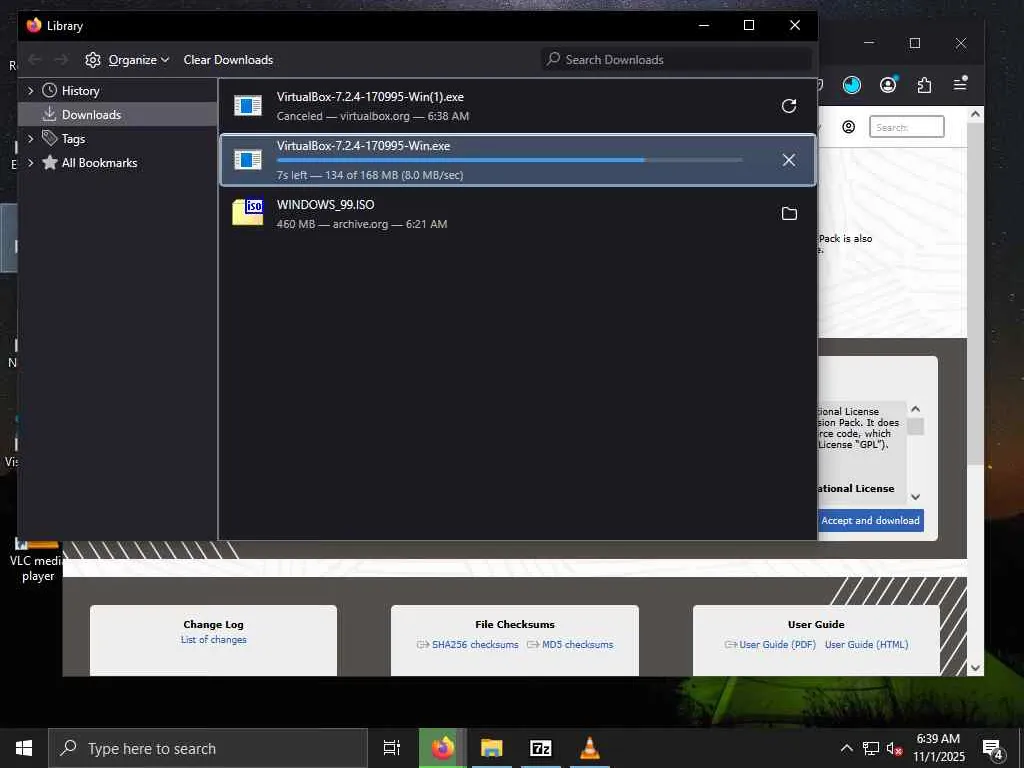This screenshot has width=1024, height=768.
Task: Open Firefox account icon in browser toolbar
Action: click(888, 85)
